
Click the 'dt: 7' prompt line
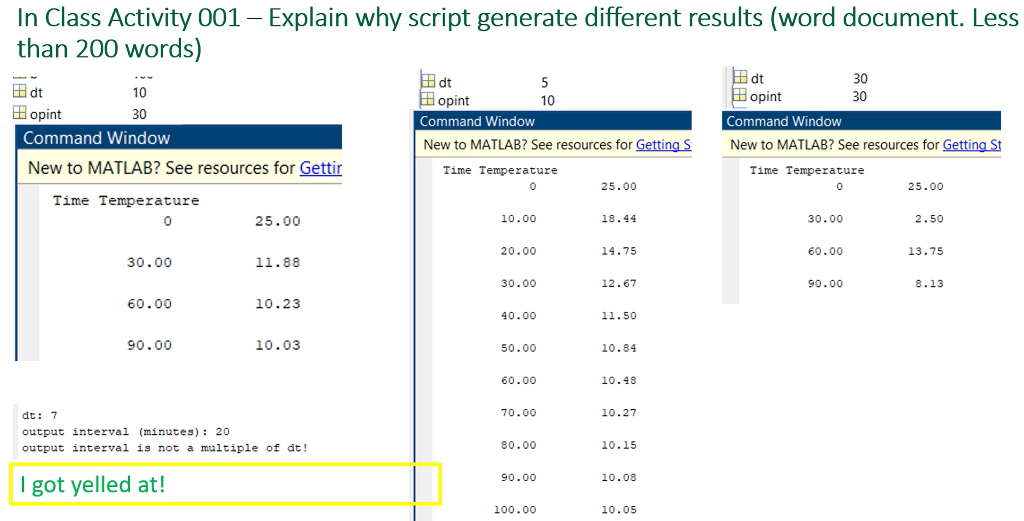[40, 415]
